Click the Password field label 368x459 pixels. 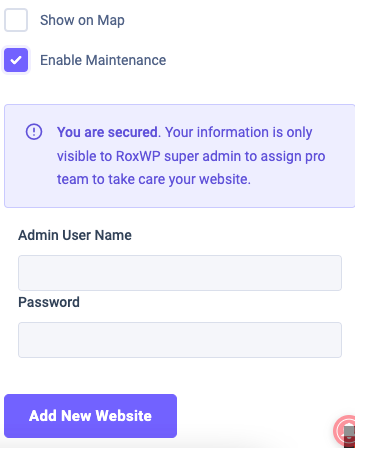pyautogui.click(x=49, y=302)
